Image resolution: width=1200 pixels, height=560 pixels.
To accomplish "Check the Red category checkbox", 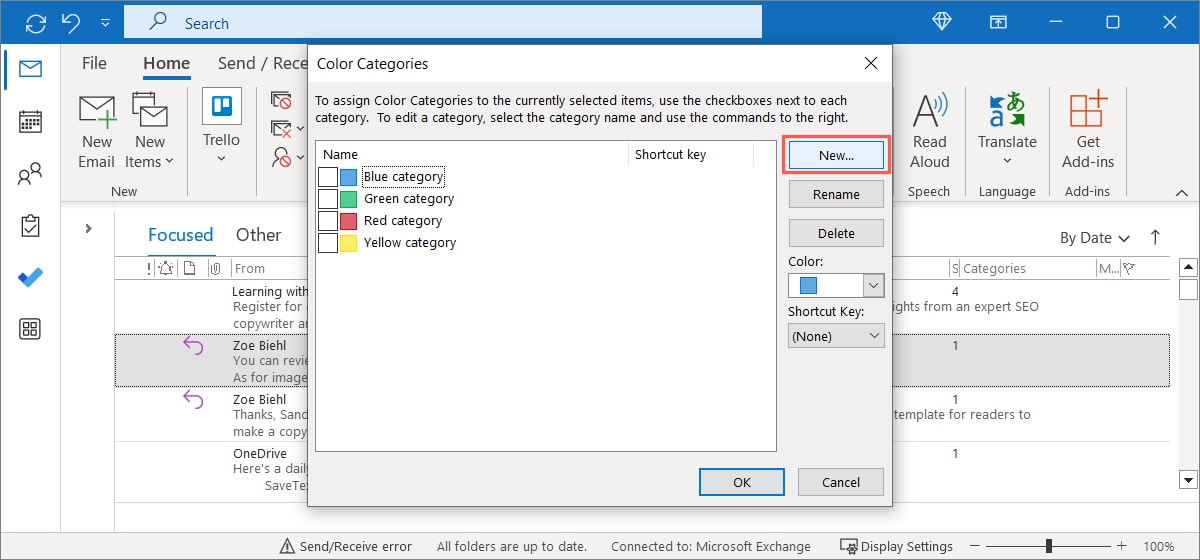I will (x=328, y=221).
